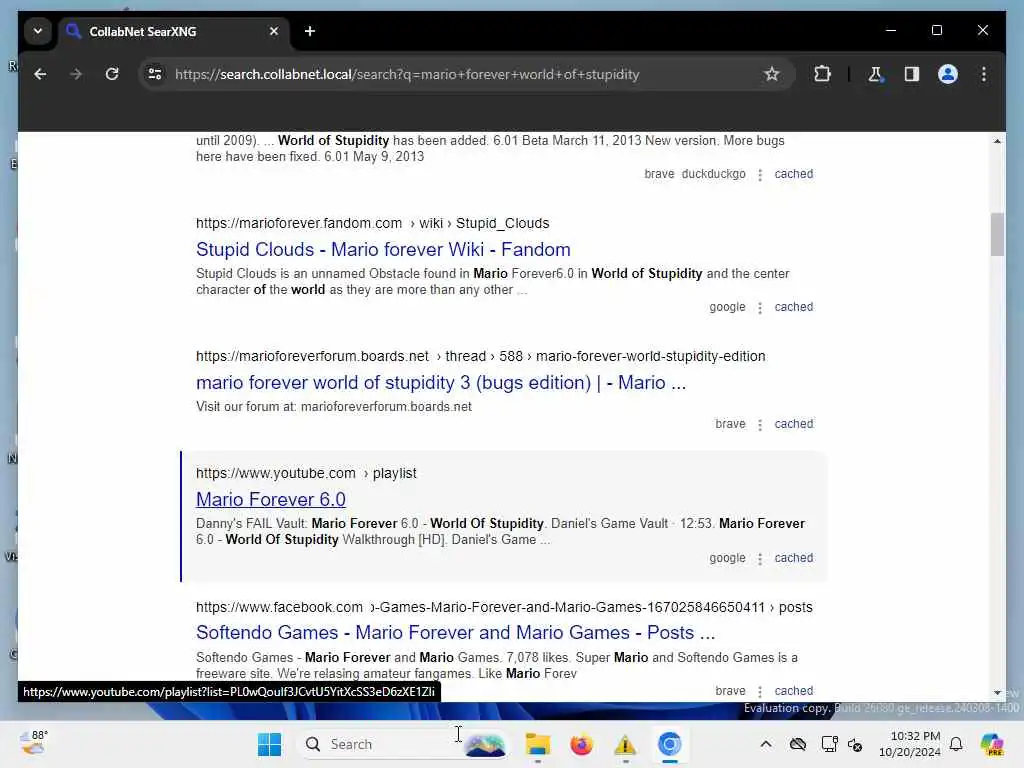Open the clock showing 10:32 PM
The height and width of the screenshot is (768, 1024).
(910, 744)
